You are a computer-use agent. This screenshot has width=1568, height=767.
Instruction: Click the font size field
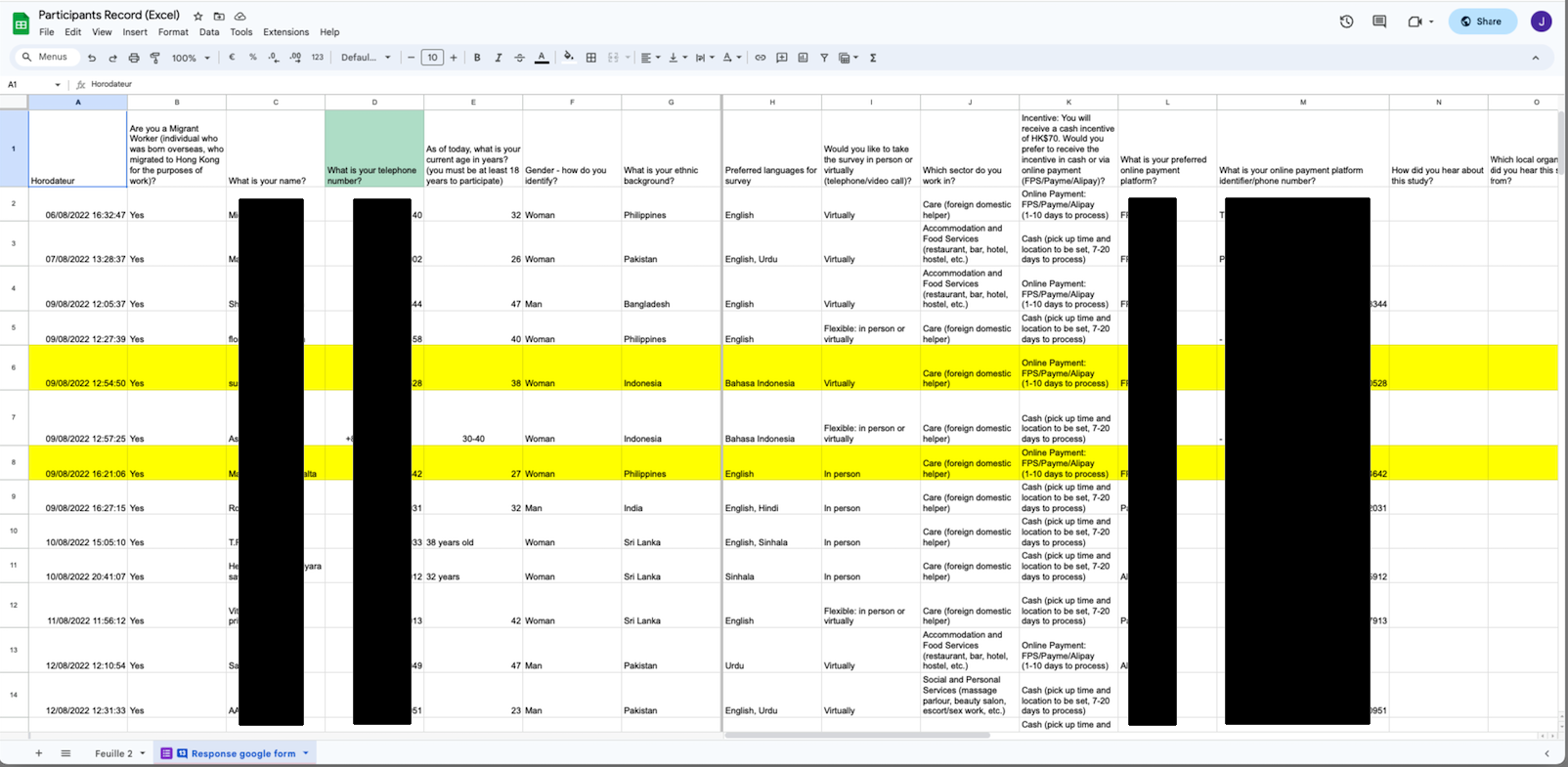tap(432, 58)
